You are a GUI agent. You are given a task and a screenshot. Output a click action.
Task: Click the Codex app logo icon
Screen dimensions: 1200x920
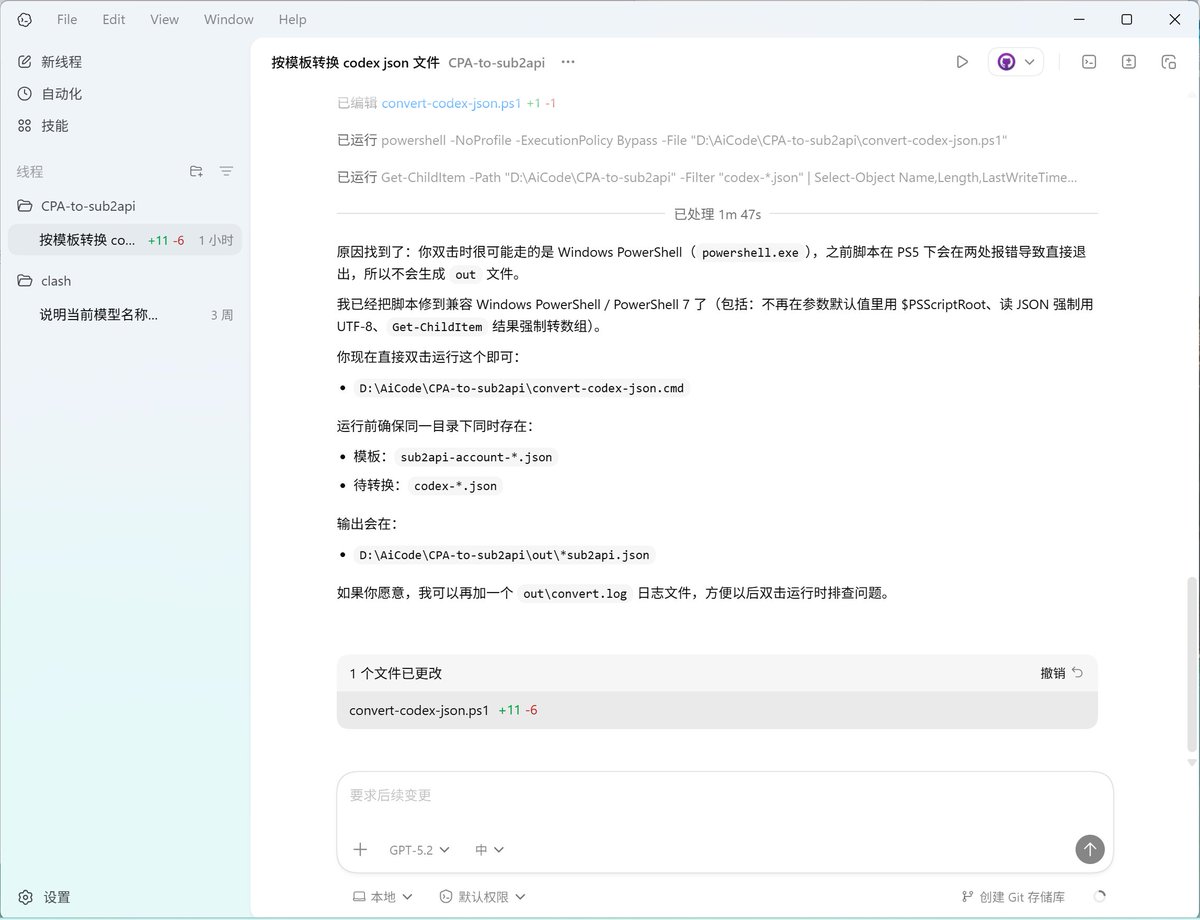[25, 19]
